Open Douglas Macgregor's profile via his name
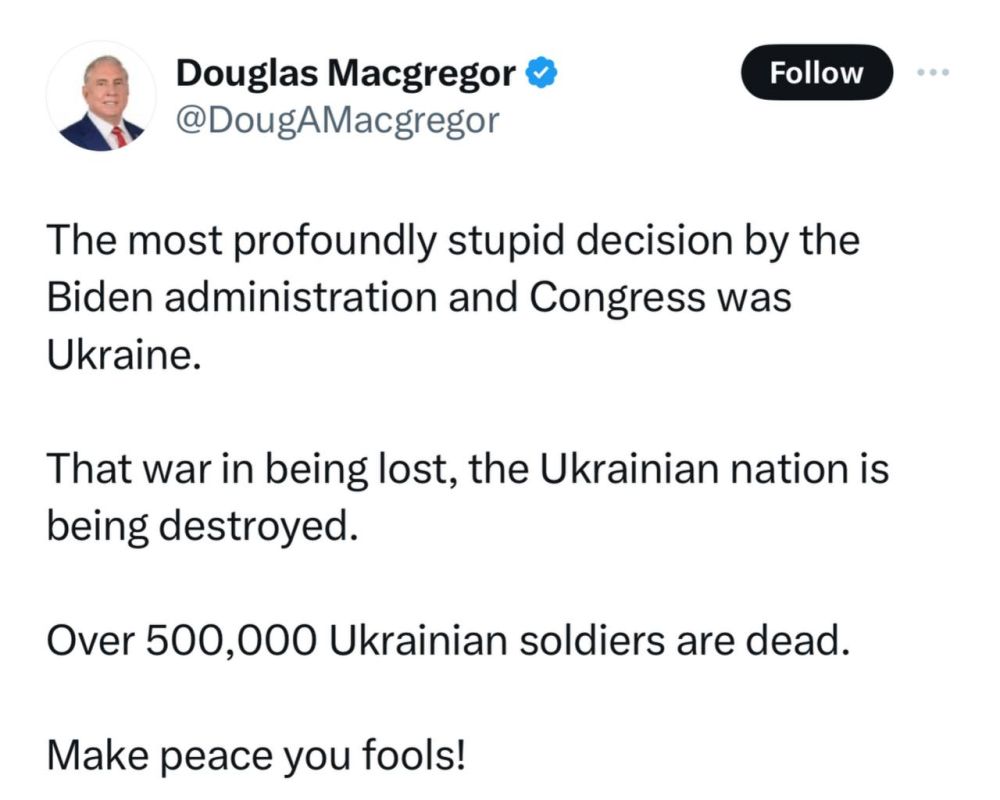1000x800 pixels. pyautogui.click(x=348, y=71)
